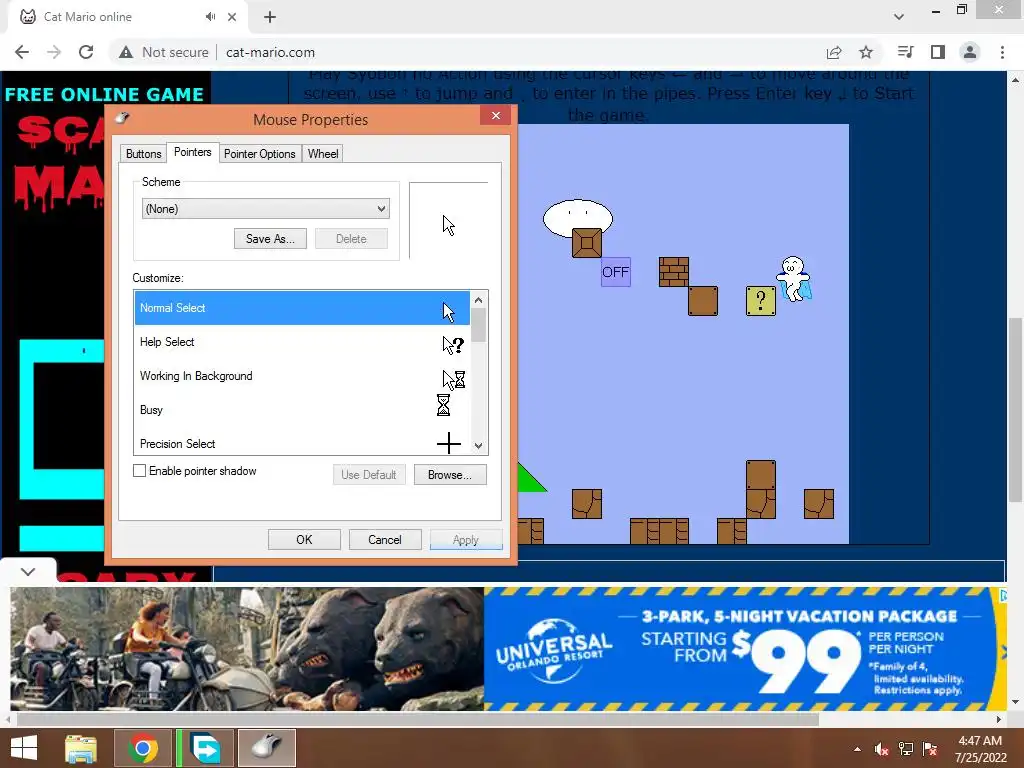This screenshot has width=1024, height=768.
Task: Switch to the Buttons tab
Action: coord(143,153)
